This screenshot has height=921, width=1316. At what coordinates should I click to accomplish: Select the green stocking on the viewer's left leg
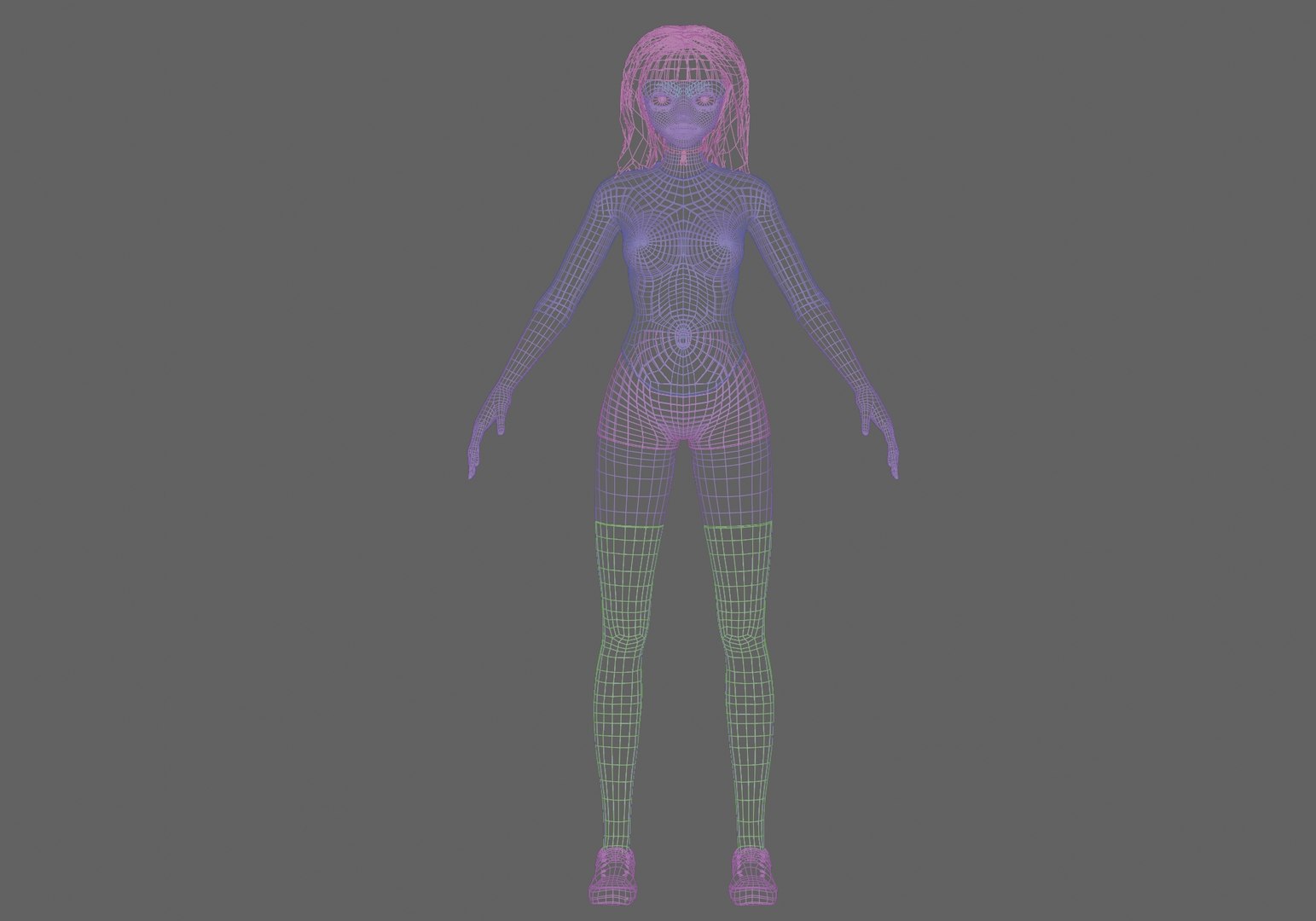click(628, 686)
